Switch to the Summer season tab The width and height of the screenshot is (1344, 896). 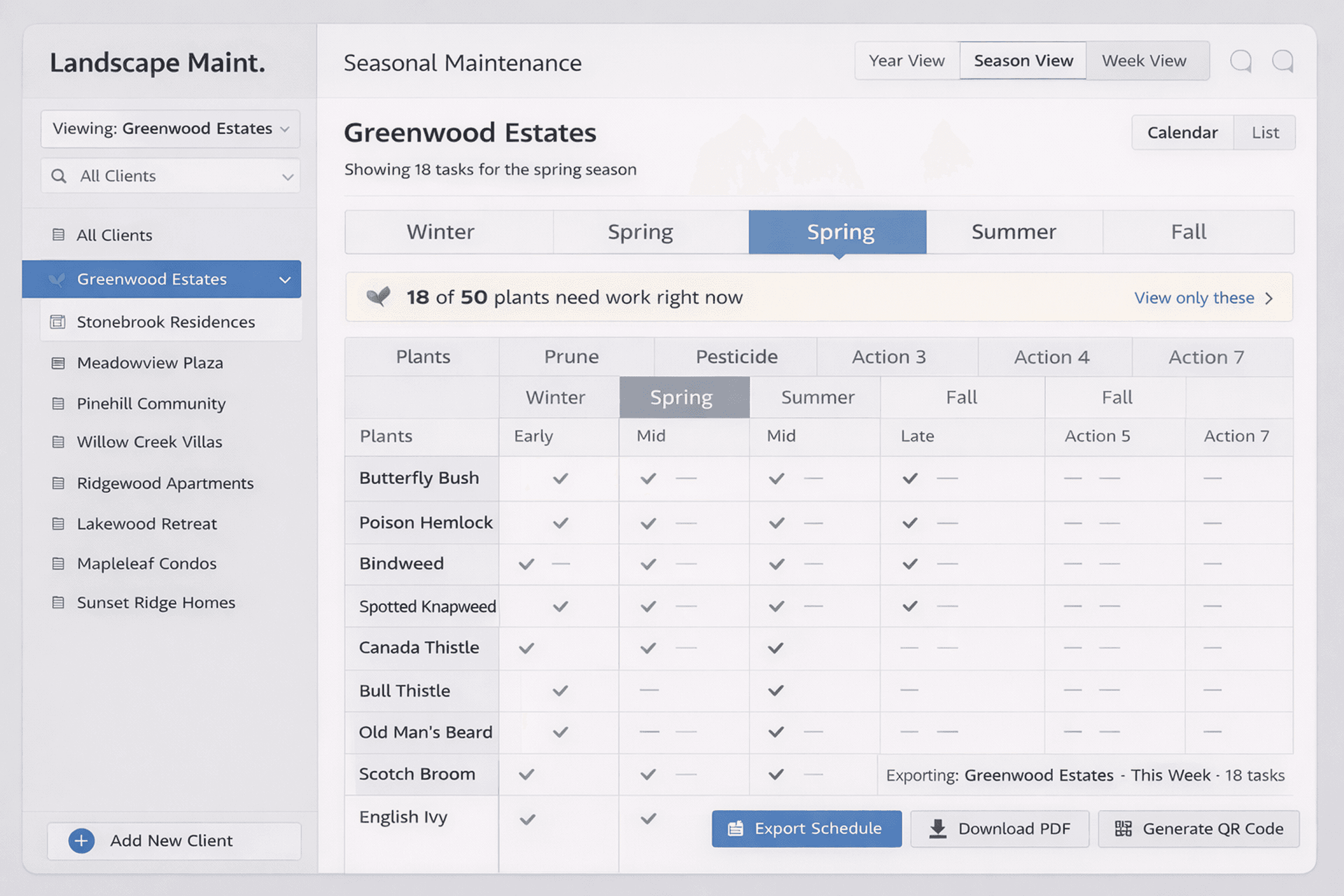click(1013, 232)
